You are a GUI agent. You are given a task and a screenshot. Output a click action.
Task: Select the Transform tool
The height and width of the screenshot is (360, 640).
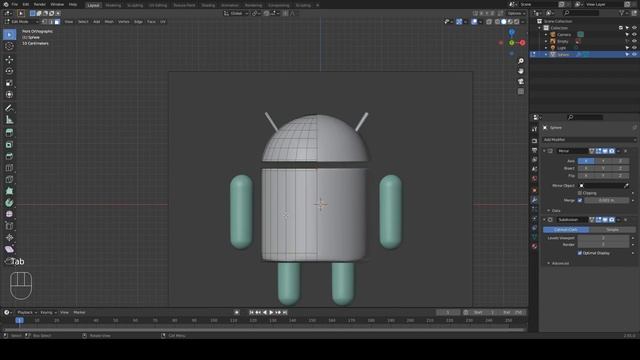[9, 95]
